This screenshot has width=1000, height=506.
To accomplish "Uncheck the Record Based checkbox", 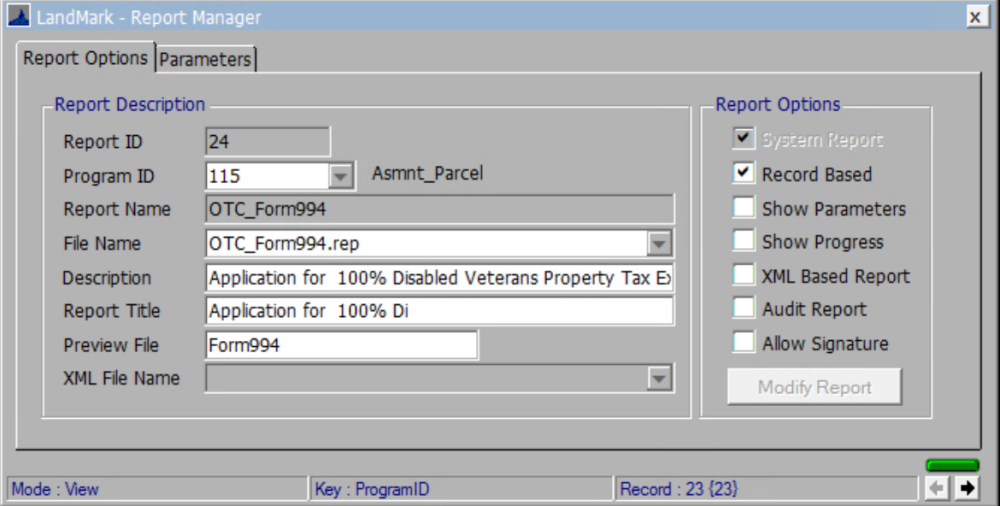I will (744, 173).
